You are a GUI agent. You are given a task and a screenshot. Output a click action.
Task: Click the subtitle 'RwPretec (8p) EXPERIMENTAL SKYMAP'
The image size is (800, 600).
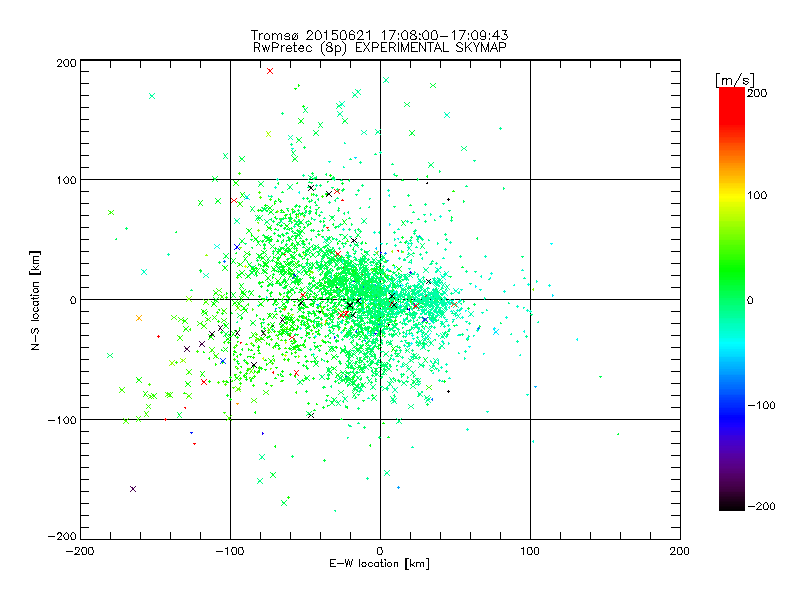[380, 48]
